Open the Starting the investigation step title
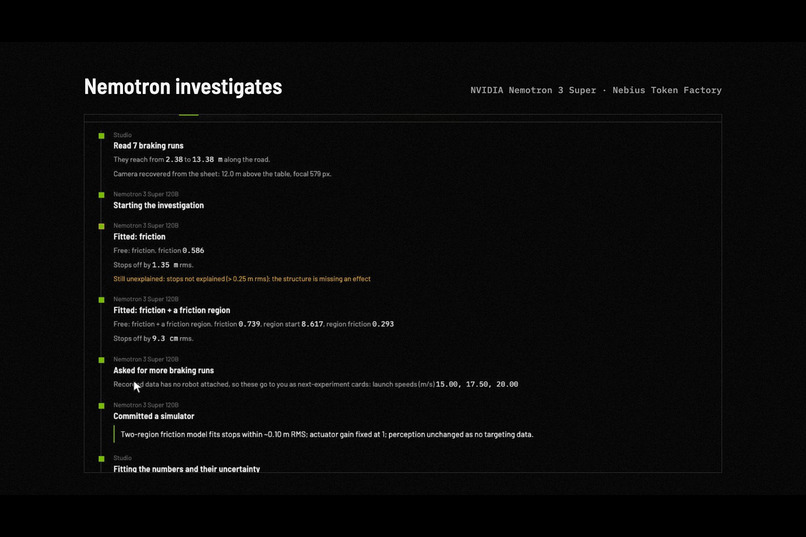The height and width of the screenshot is (537, 806). tap(158, 205)
